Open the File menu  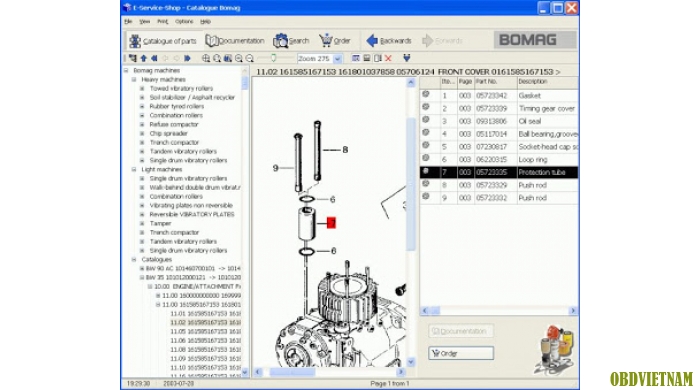(128, 21)
